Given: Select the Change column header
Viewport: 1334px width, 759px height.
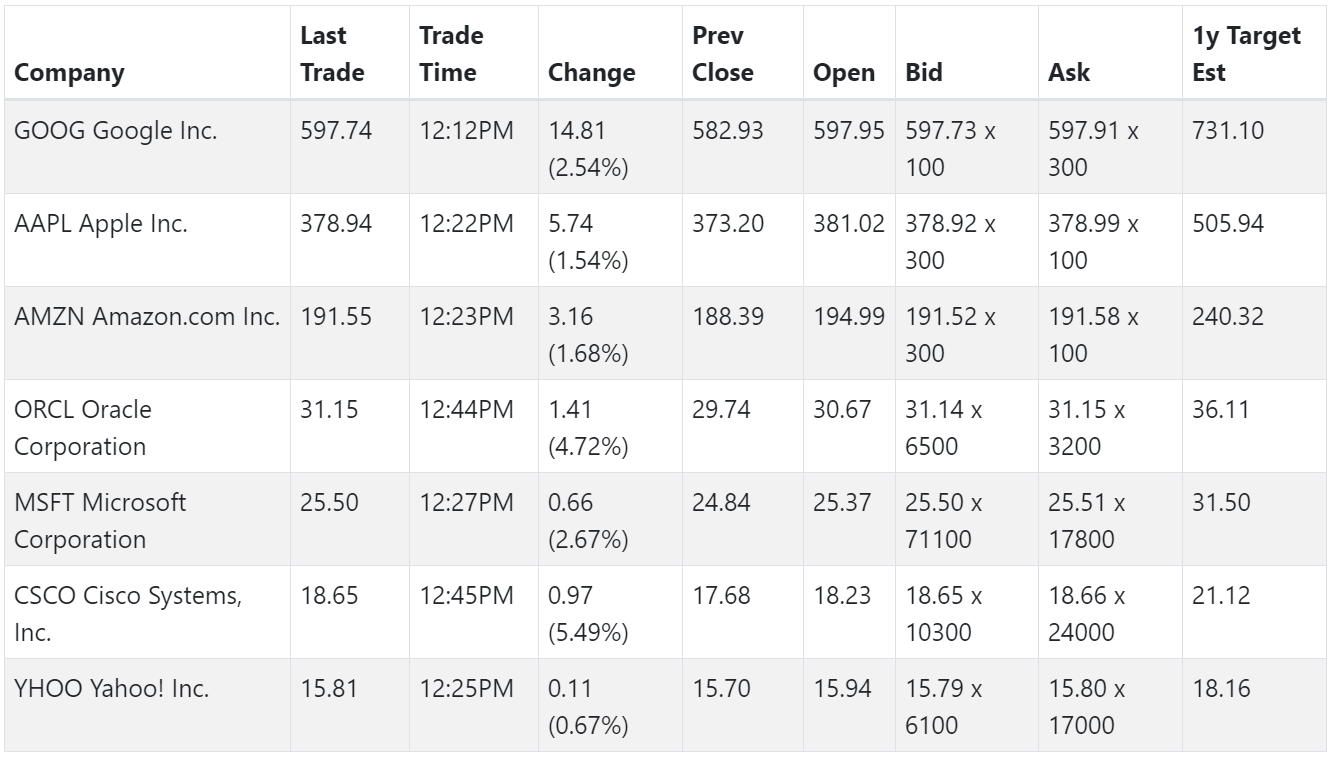Looking at the screenshot, I should [x=610, y=53].
